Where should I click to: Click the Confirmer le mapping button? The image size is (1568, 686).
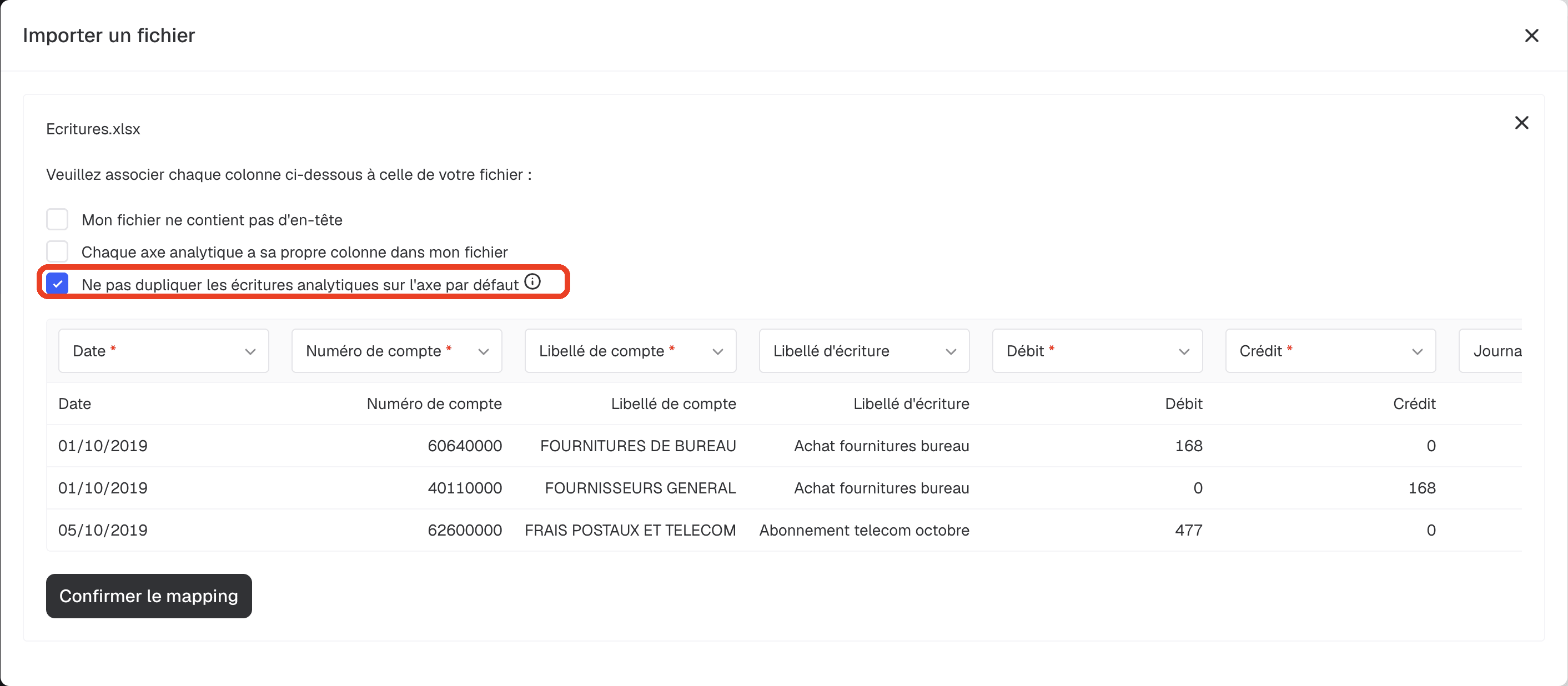149,596
